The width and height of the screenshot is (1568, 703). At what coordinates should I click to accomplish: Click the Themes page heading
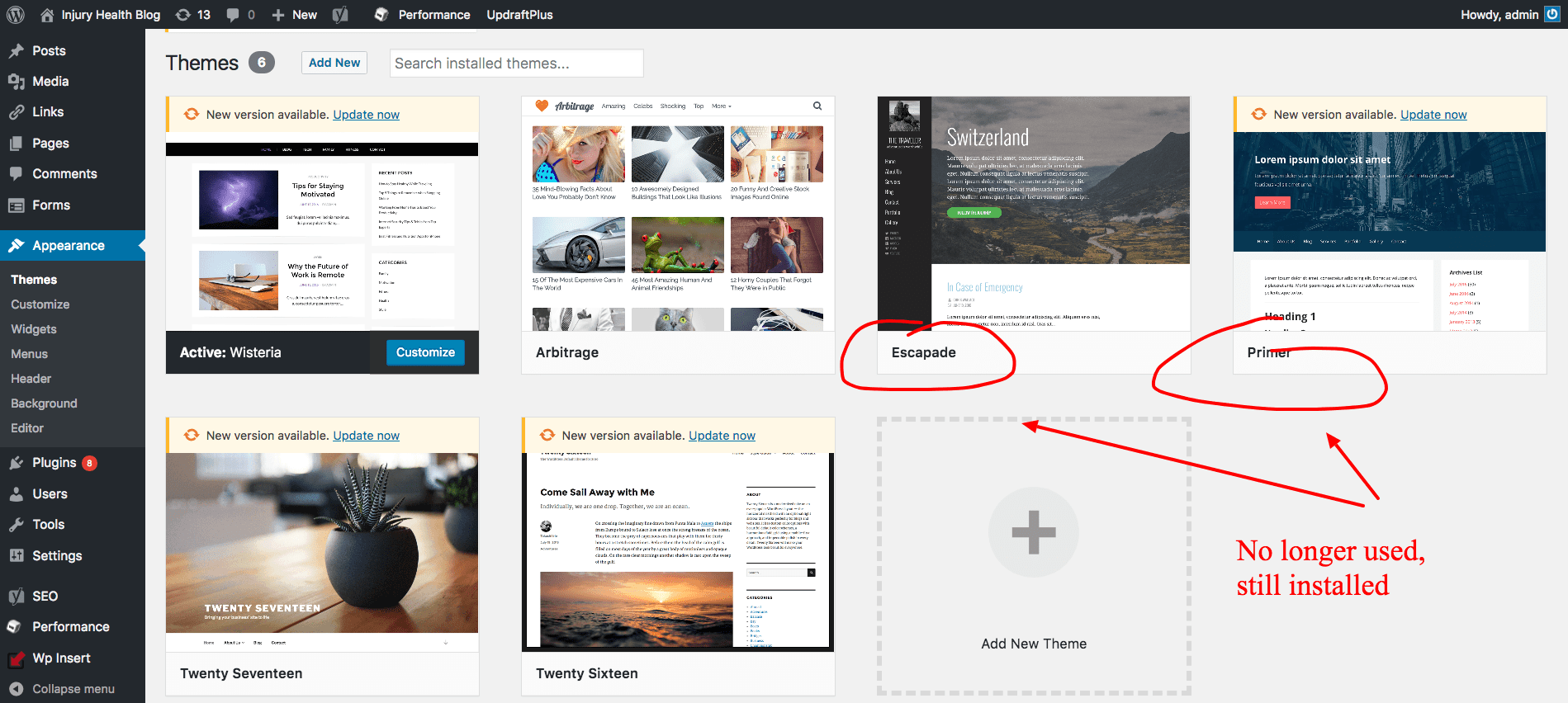tap(202, 64)
